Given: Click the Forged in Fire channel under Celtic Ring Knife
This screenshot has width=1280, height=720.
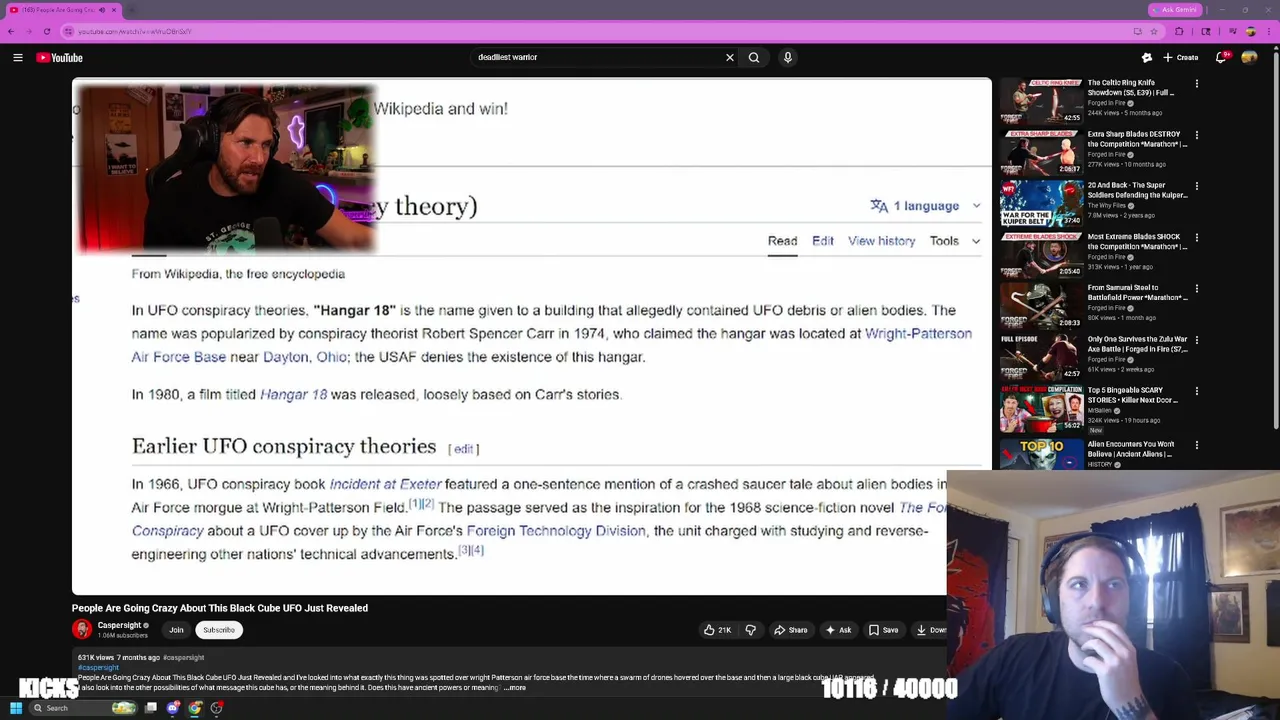Looking at the screenshot, I should click(x=1107, y=103).
